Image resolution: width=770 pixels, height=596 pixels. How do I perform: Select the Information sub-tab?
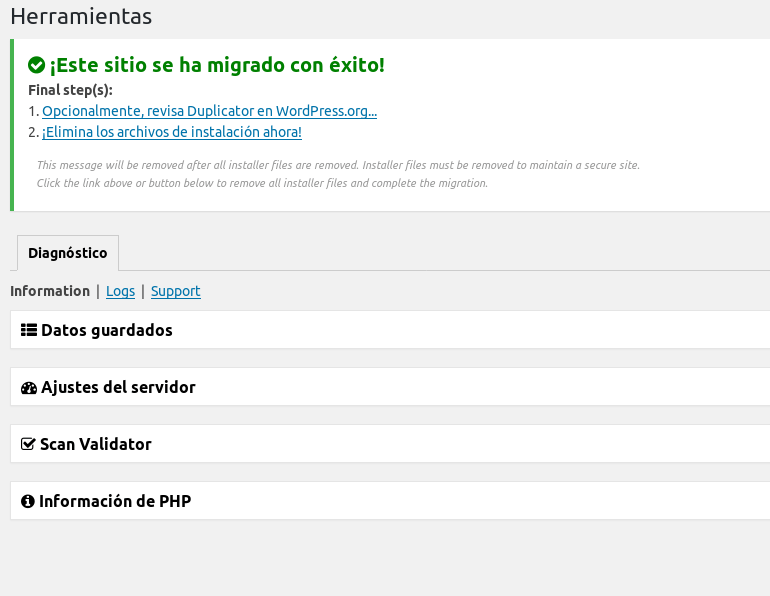coord(50,291)
